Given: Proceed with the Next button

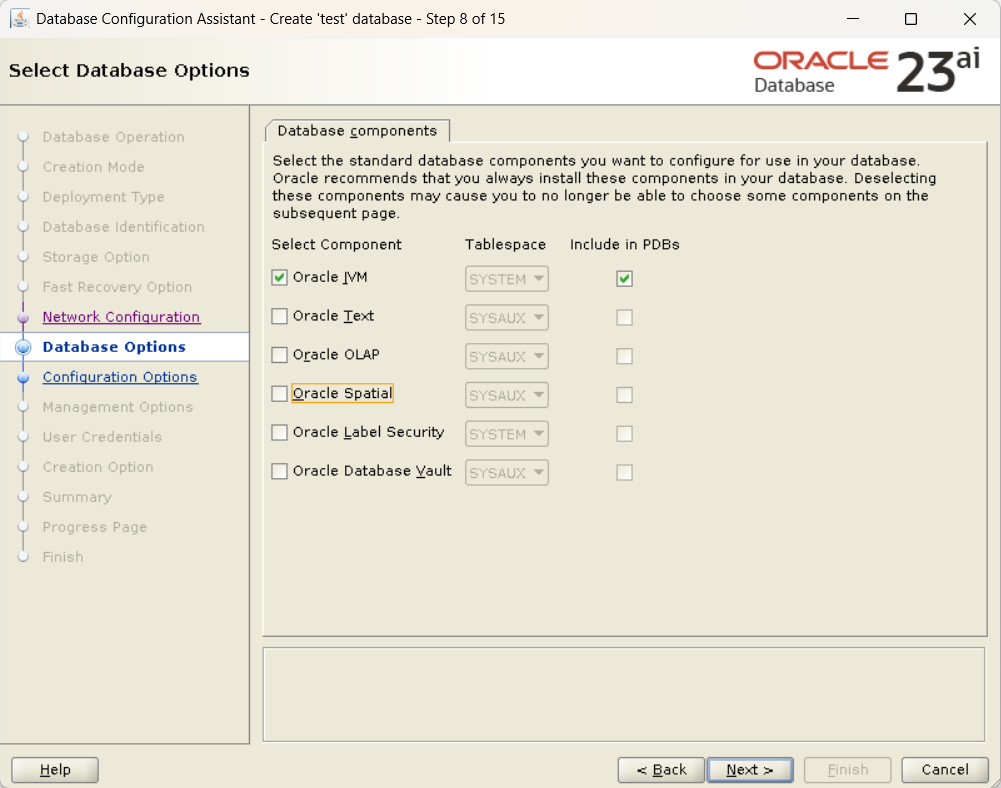Looking at the screenshot, I should (x=749, y=769).
